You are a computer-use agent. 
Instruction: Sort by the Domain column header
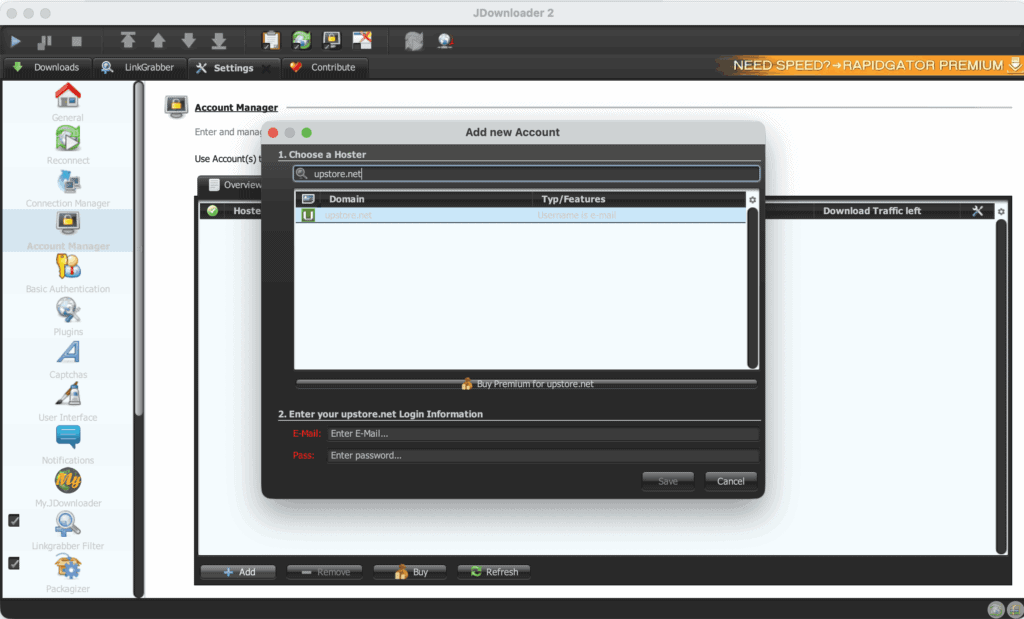pyautogui.click(x=426, y=199)
